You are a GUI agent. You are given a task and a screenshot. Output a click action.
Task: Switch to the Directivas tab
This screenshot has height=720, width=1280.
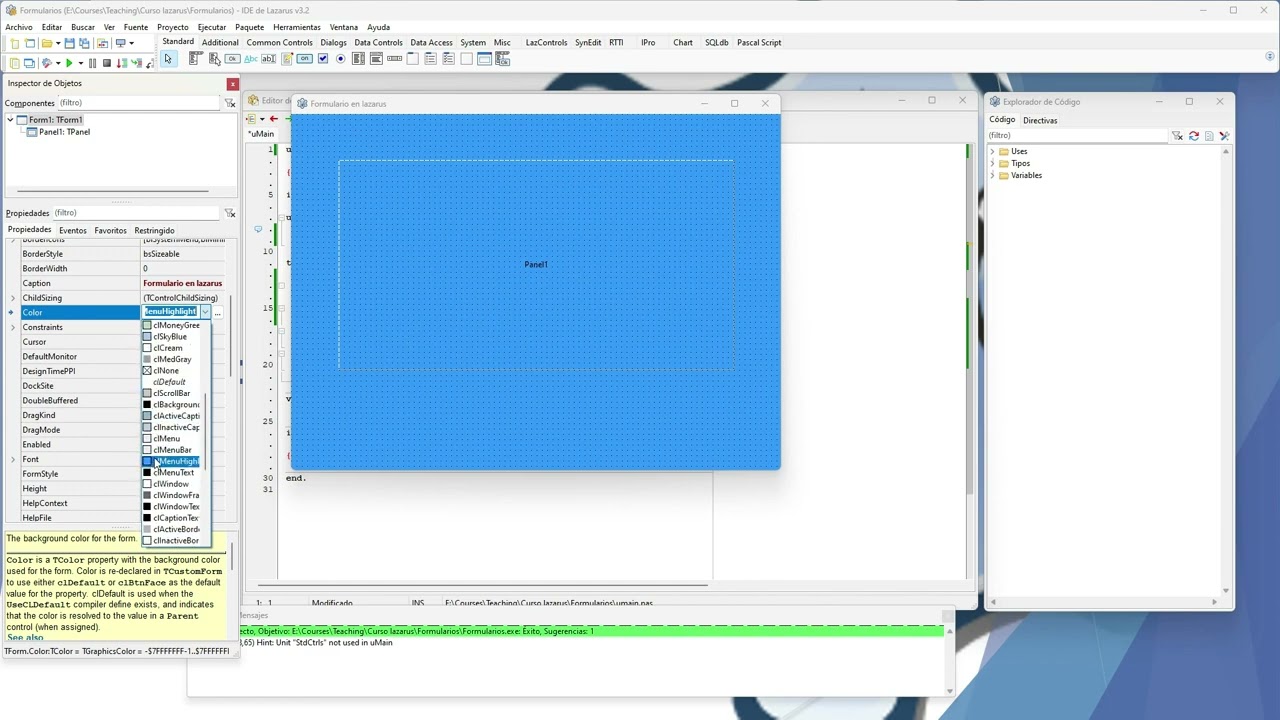point(1040,120)
